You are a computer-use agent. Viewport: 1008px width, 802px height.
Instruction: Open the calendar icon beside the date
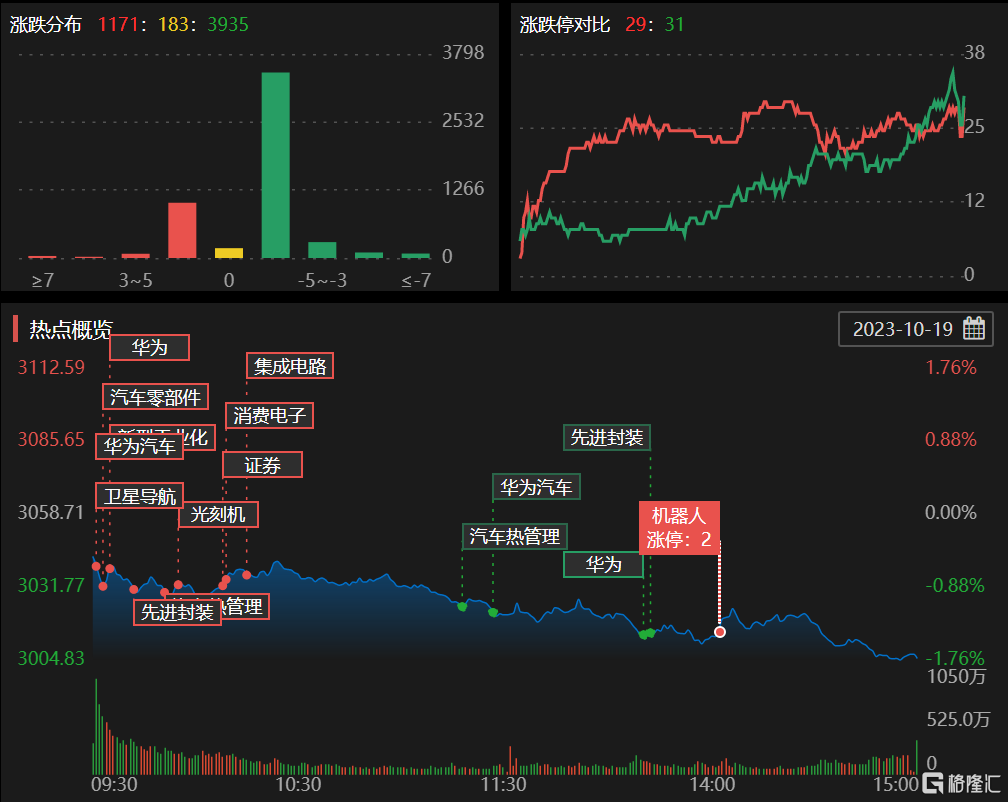pyautogui.click(x=973, y=328)
